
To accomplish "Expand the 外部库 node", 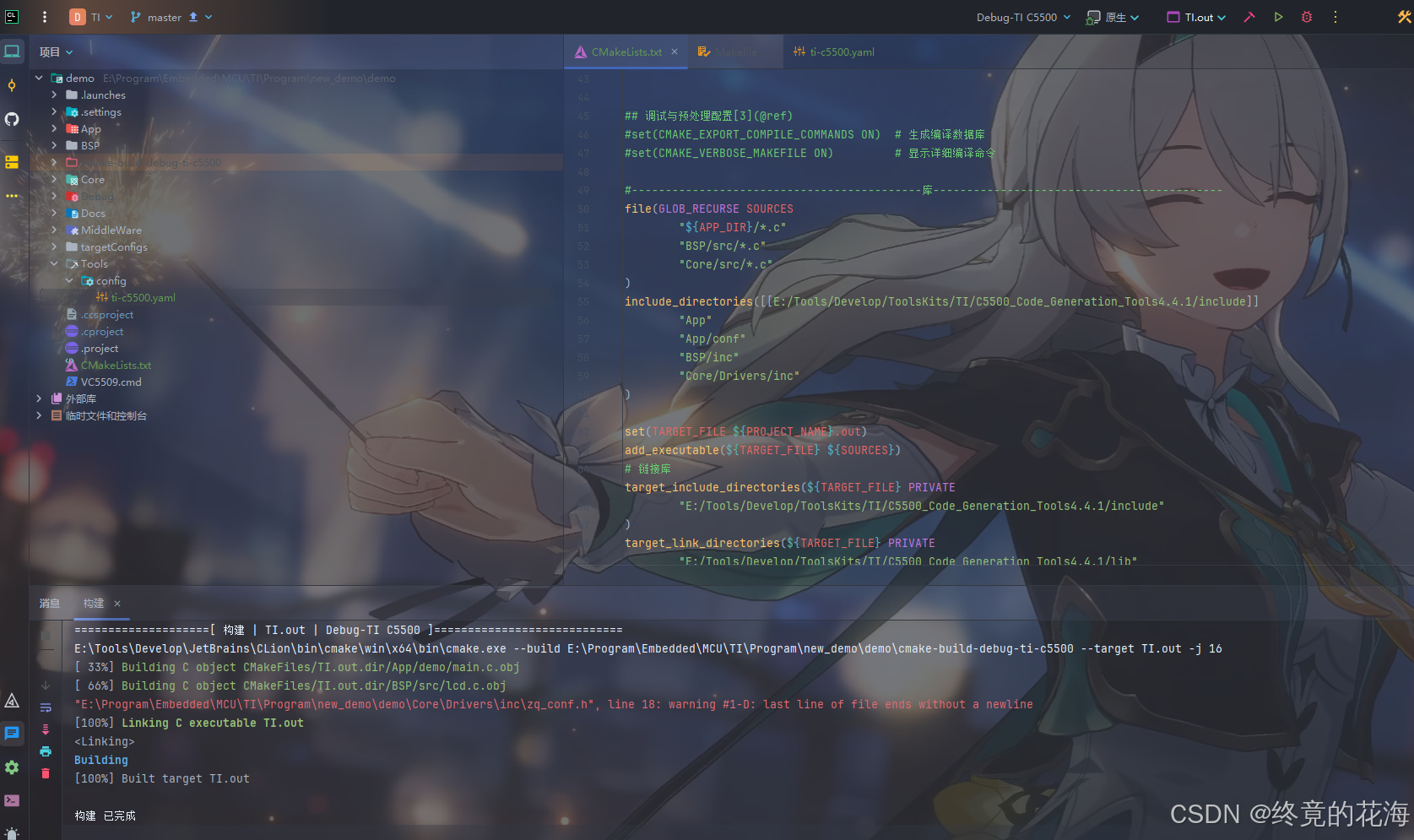I will click(x=39, y=398).
